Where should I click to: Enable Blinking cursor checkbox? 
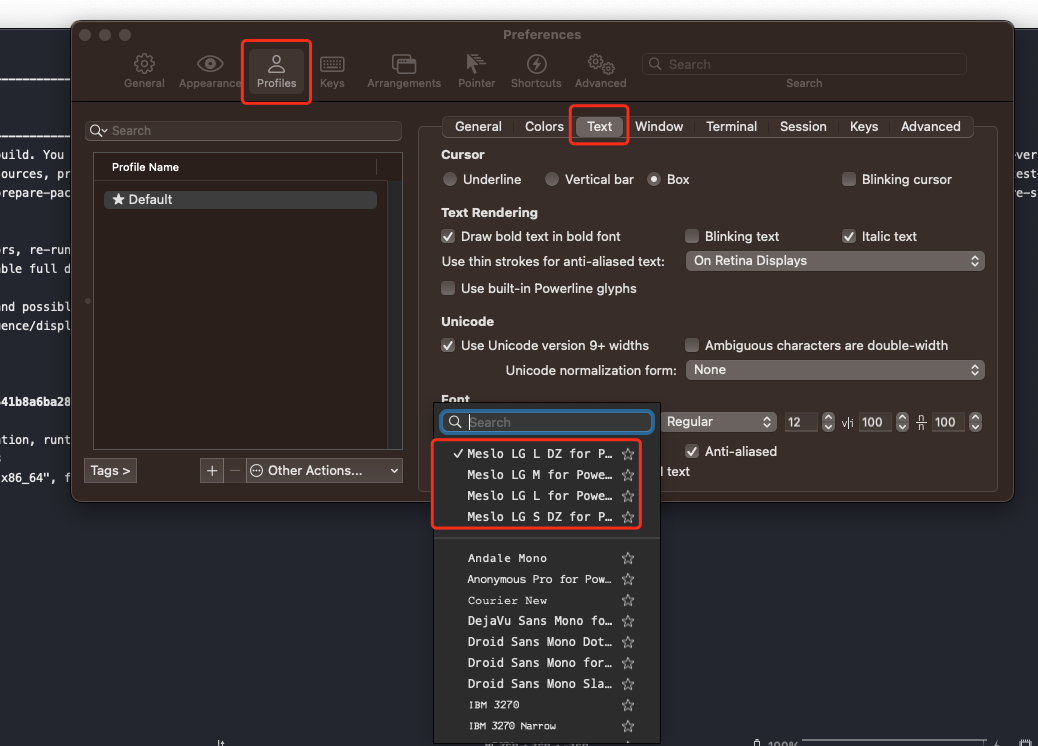coord(849,180)
